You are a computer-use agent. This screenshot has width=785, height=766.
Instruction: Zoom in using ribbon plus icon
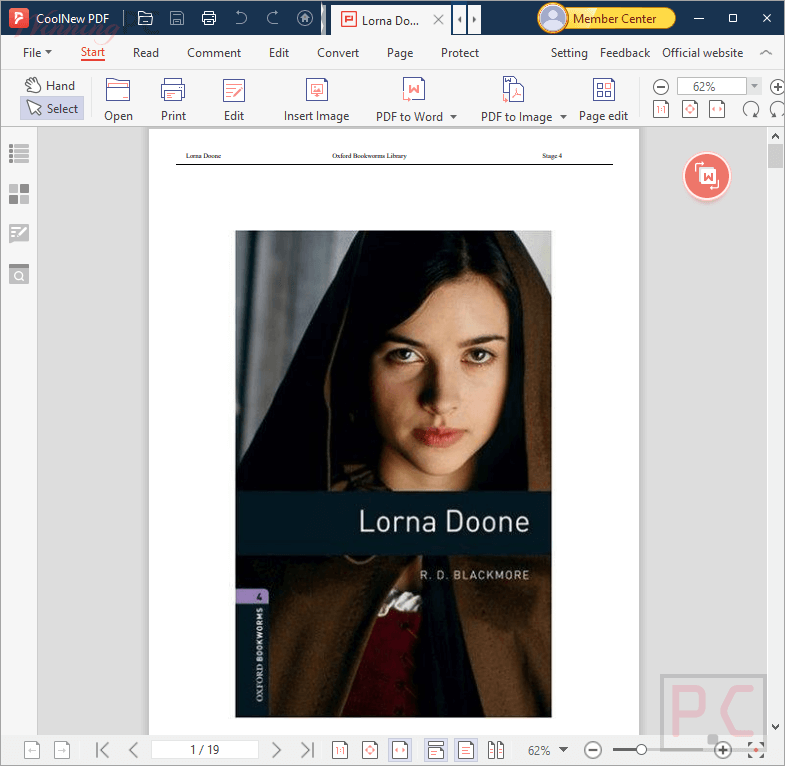click(x=777, y=87)
